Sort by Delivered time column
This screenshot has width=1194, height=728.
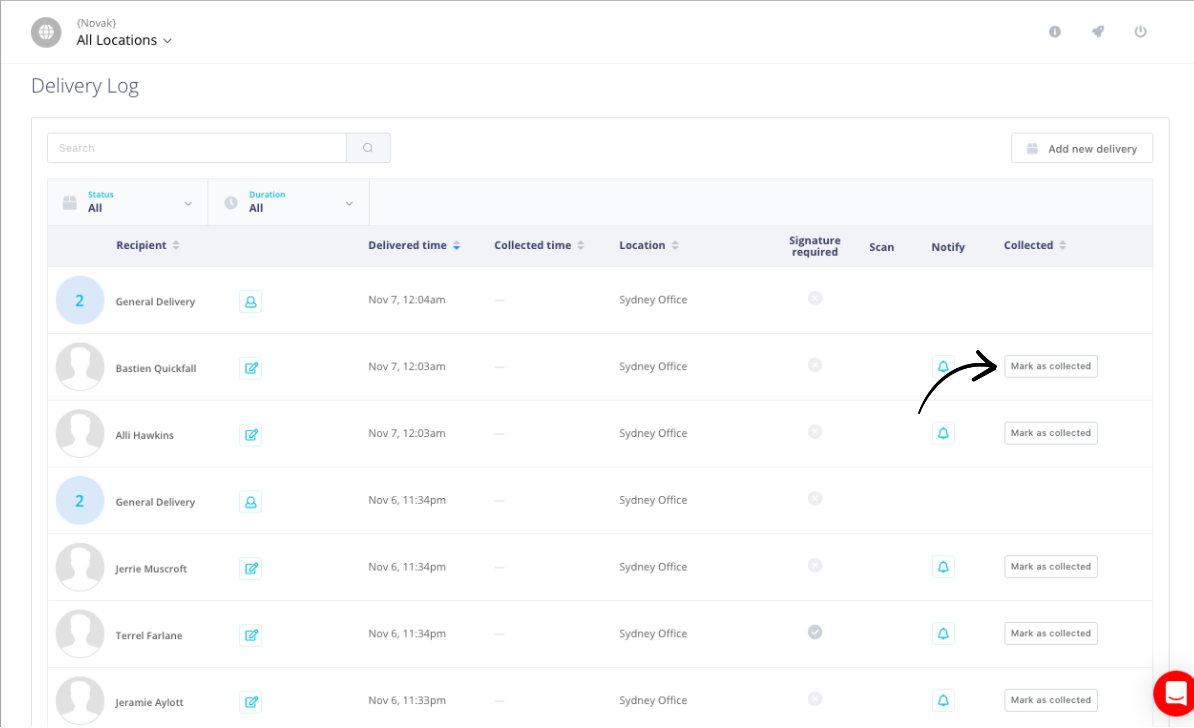pos(414,245)
